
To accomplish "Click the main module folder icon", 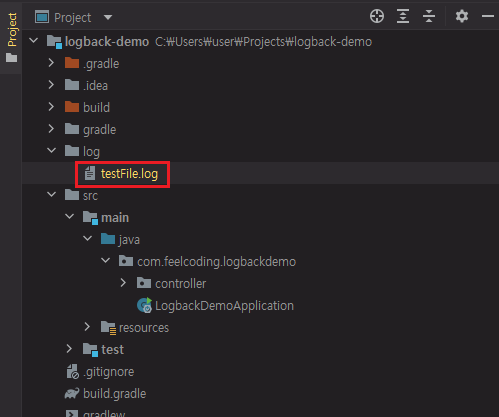I will (x=90, y=218).
